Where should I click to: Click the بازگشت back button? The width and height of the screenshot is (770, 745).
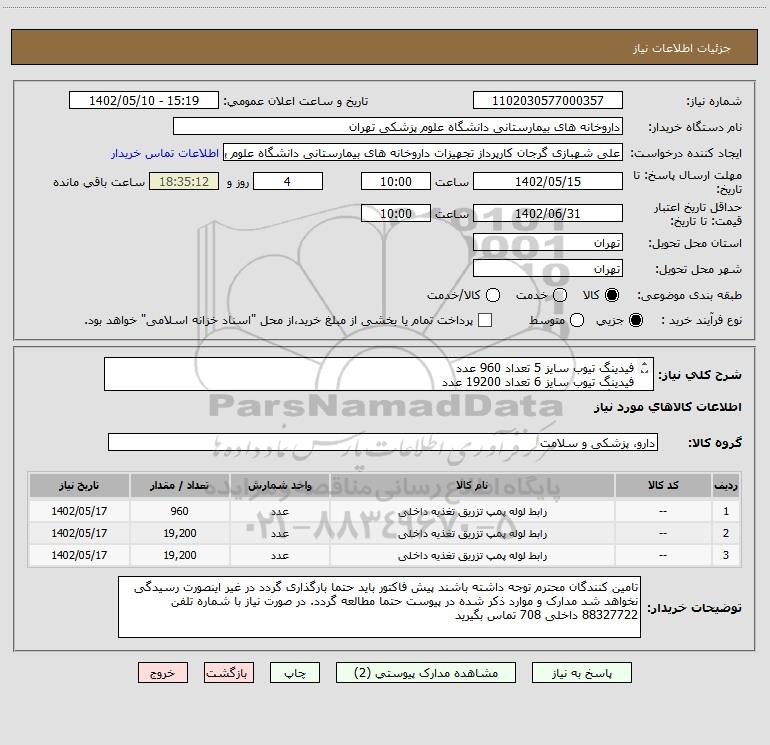[229, 673]
